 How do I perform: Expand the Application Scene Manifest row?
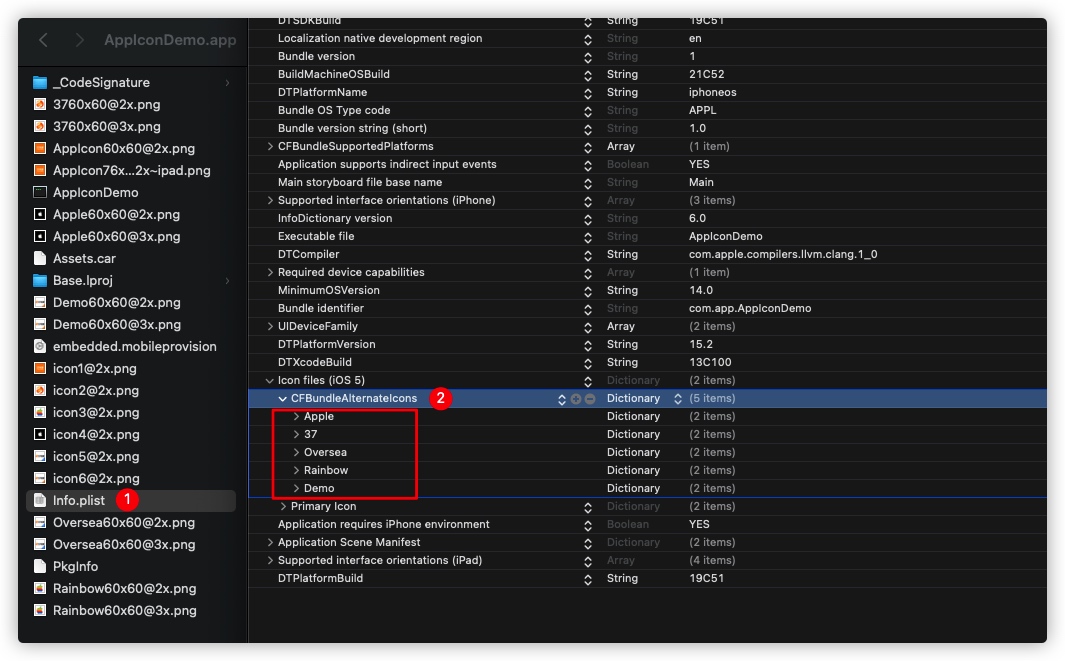point(270,542)
